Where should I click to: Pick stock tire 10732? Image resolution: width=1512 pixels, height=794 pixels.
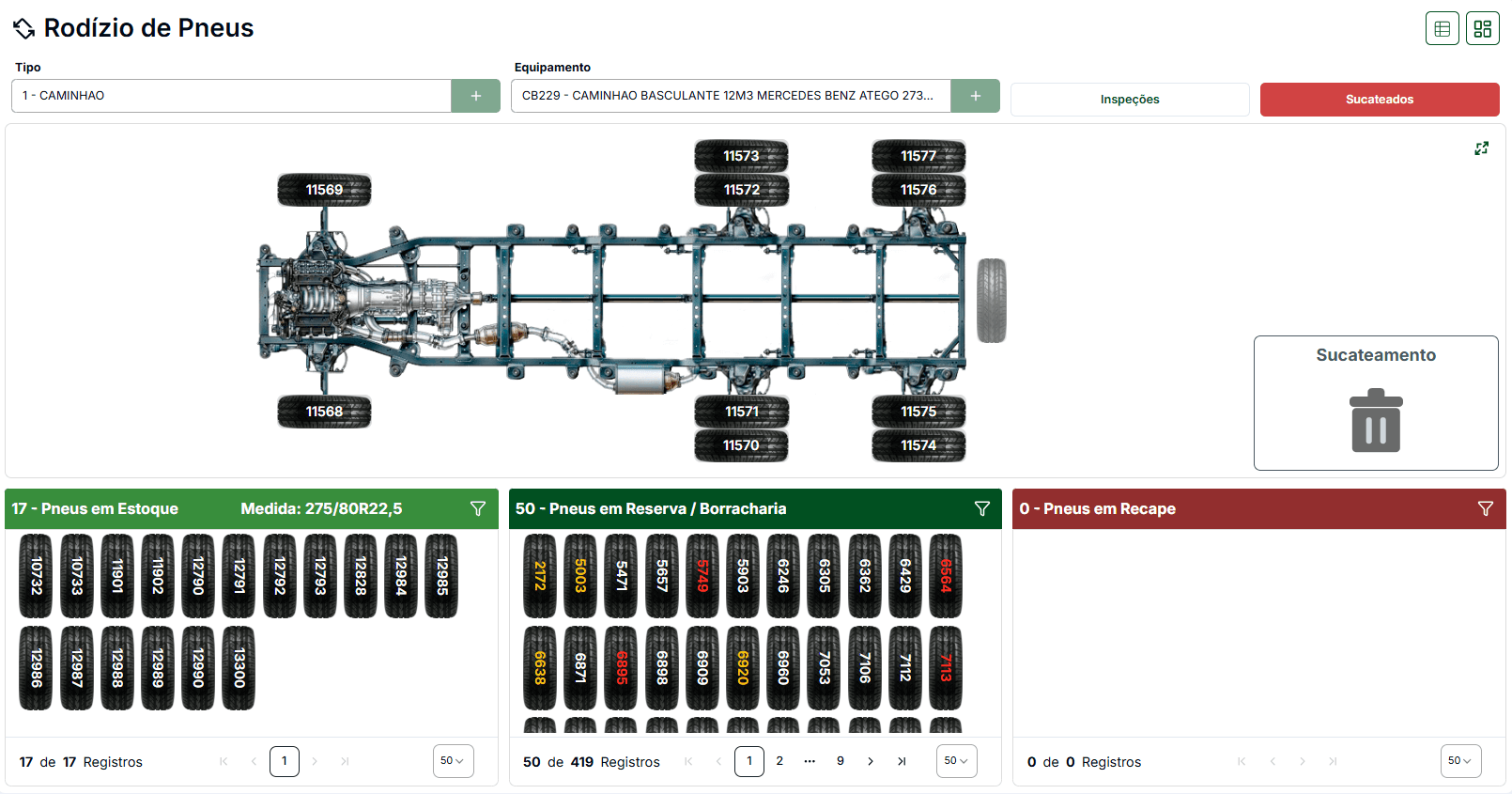[36, 576]
